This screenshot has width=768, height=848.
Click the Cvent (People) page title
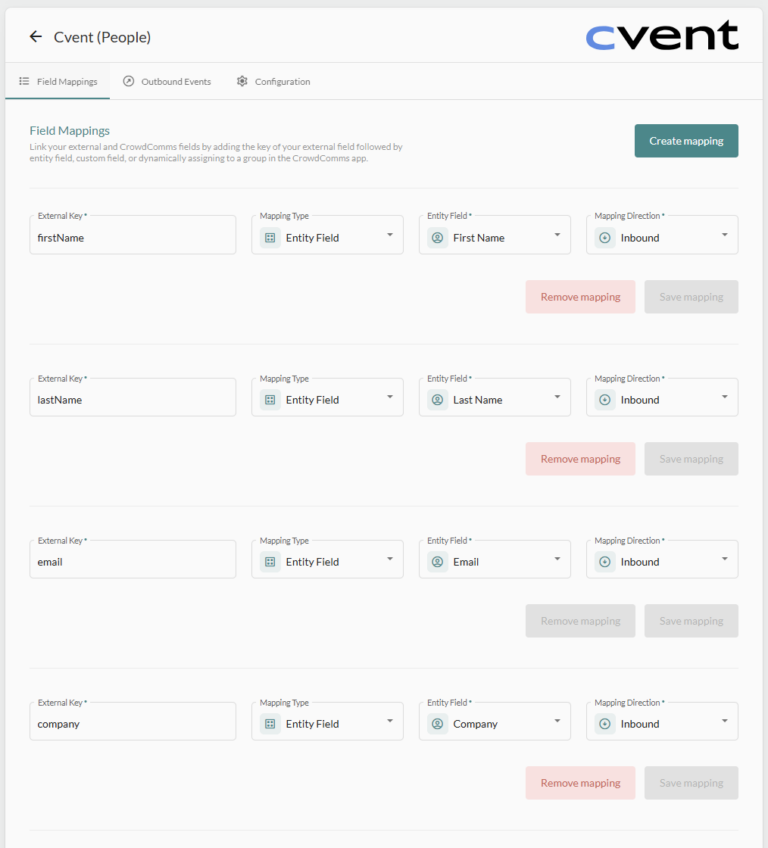coord(102,37)
